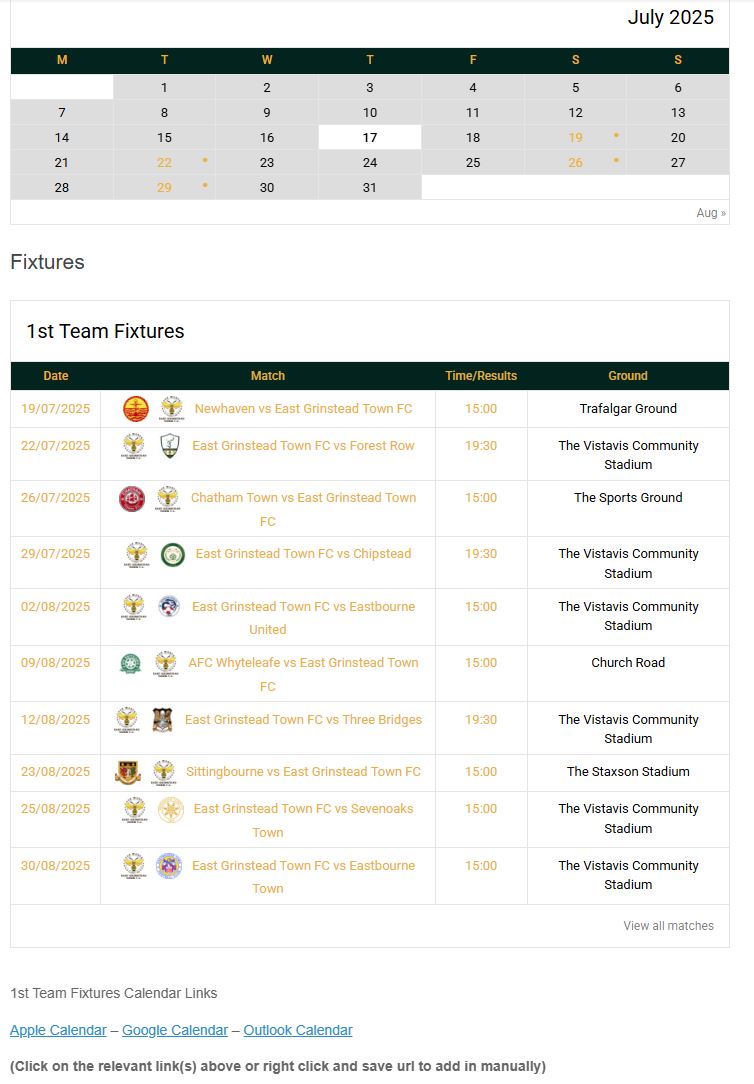
Task: Click the Sittingbourne club crest
Action: tap(127, 772)
